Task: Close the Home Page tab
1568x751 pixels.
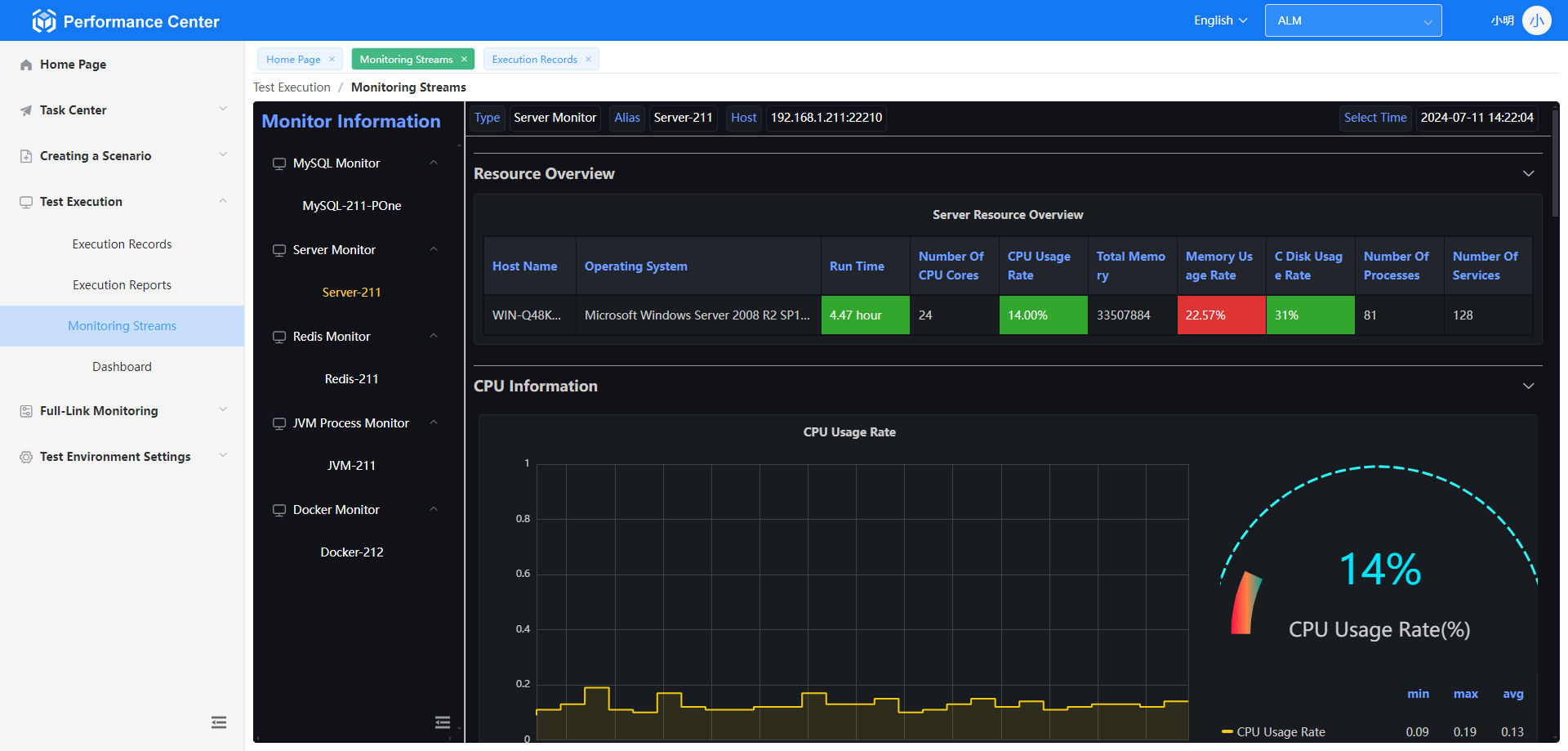Action: click(x=332, y=59)
